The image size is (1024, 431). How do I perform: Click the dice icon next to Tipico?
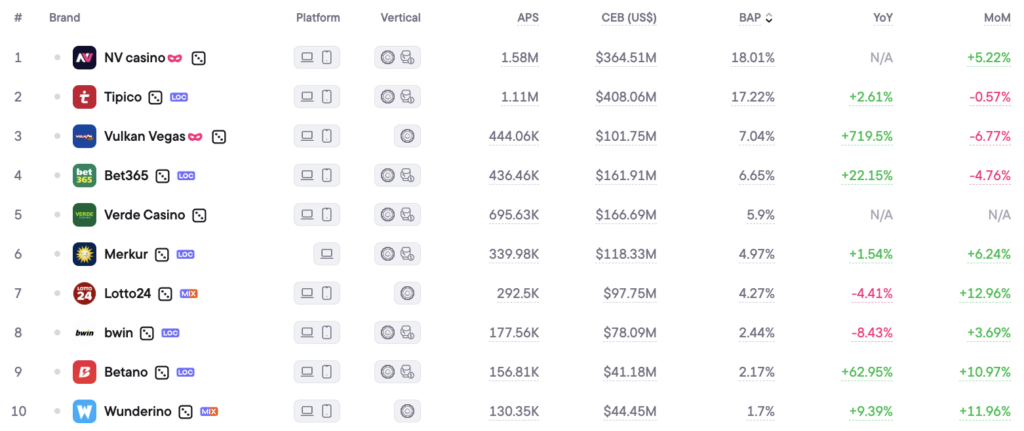pos(156,97)
